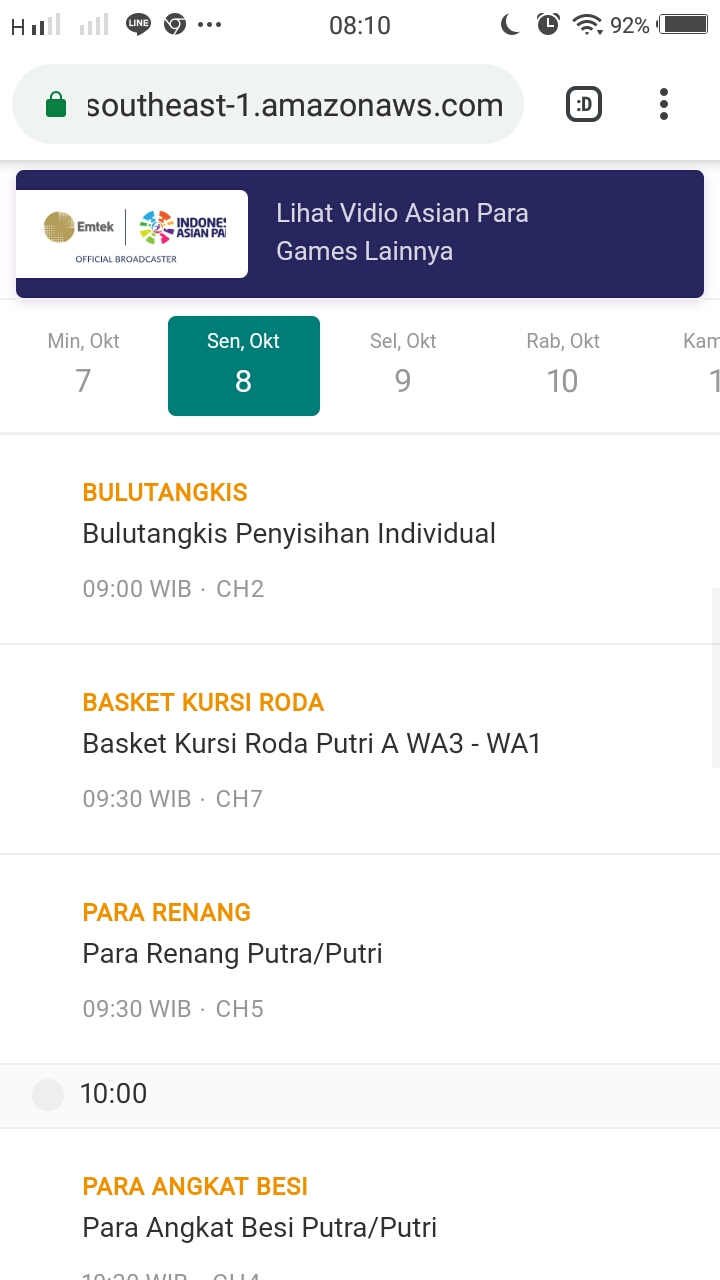Viewport: 720px width, 1280px height.
Task: Open the Chrome tab switcher icon
Action: (x=584, y=104)
